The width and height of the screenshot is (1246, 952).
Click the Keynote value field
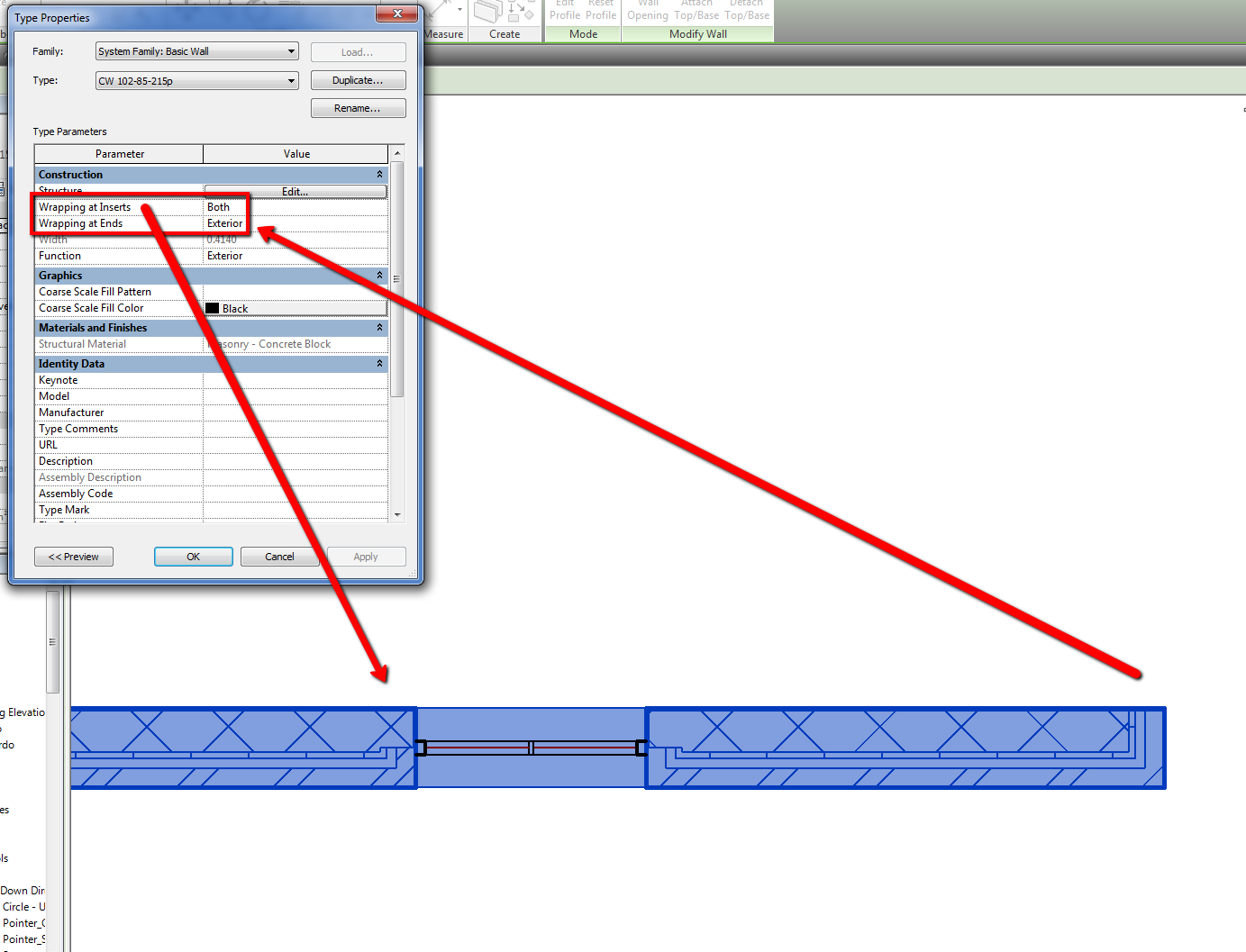click(x=296, y=380)
